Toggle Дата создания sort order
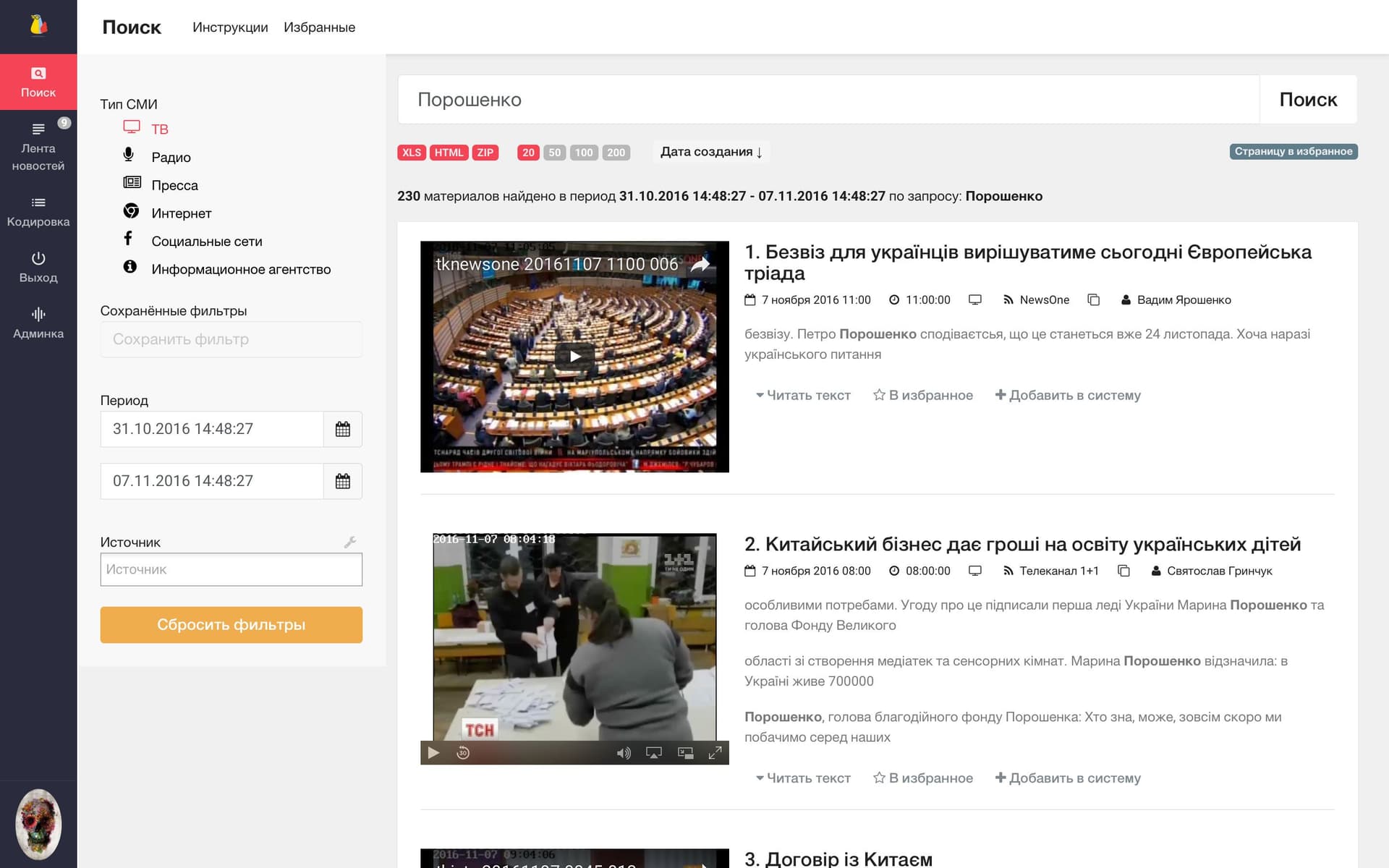Image resolution: width=1389 pixels, height=868 pixels. click(712, 152)
